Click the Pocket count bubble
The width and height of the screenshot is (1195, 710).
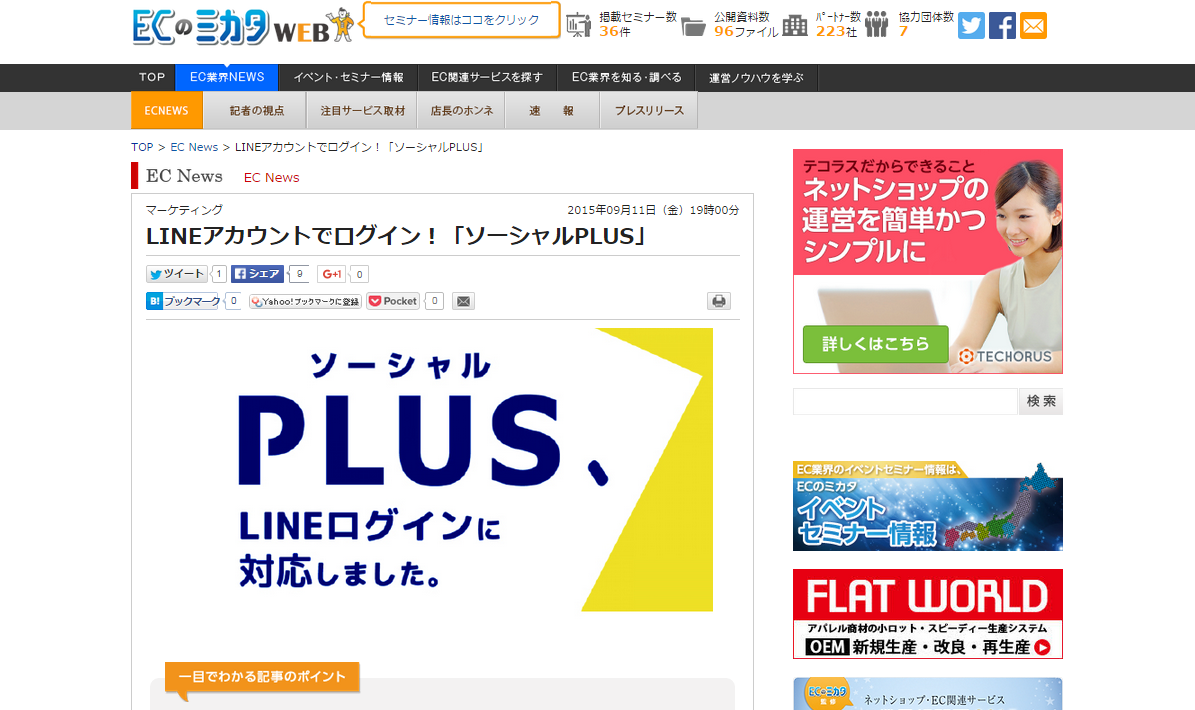tap(434, 301)
